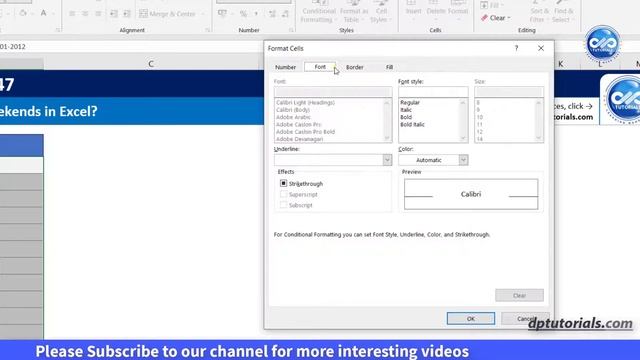This screenshot has width=640, height=360.
Task: Click the Fill Color paint bucket icon
Action: [x=23, y=13]
